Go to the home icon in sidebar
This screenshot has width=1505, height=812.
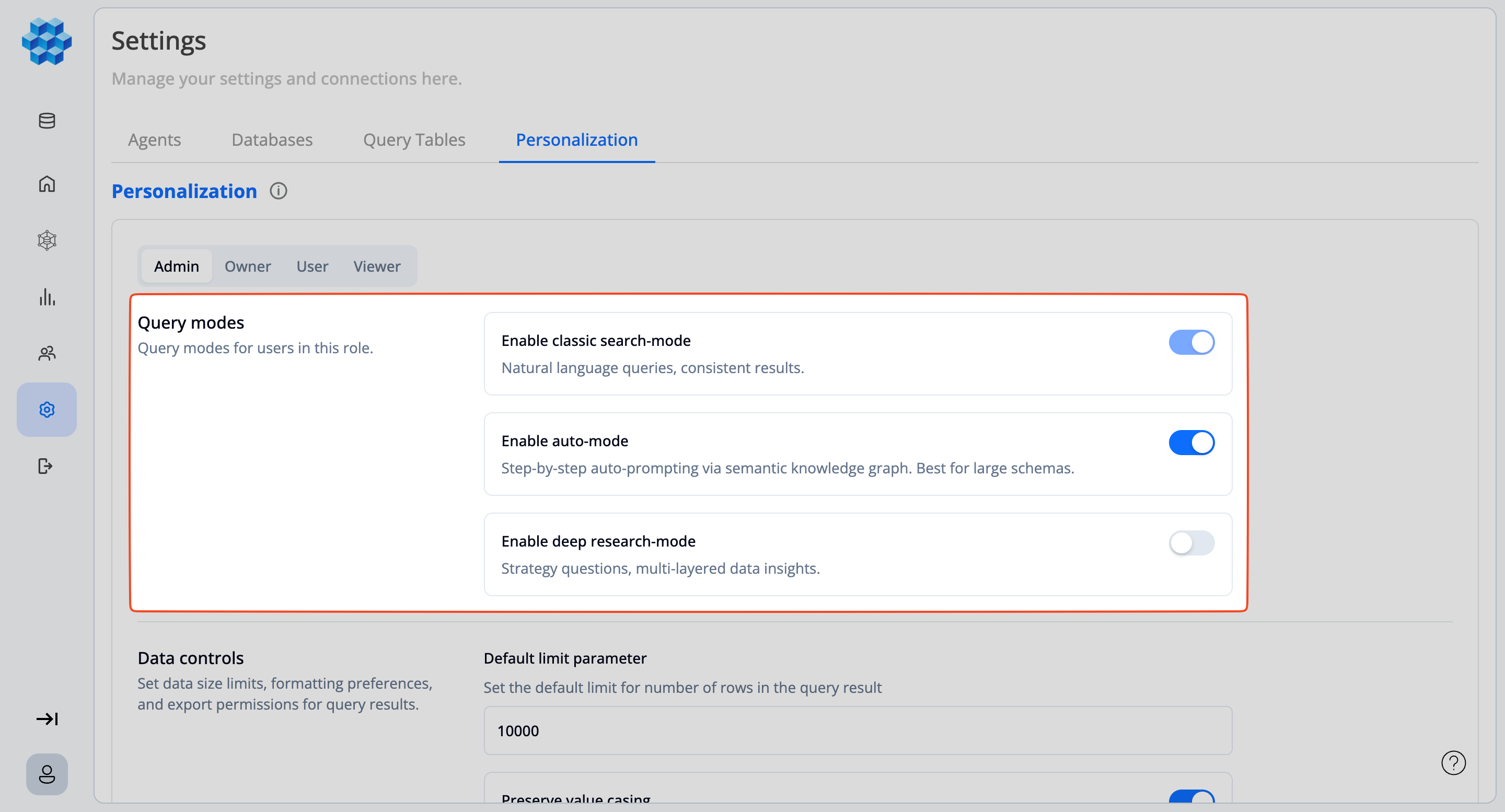47,184
